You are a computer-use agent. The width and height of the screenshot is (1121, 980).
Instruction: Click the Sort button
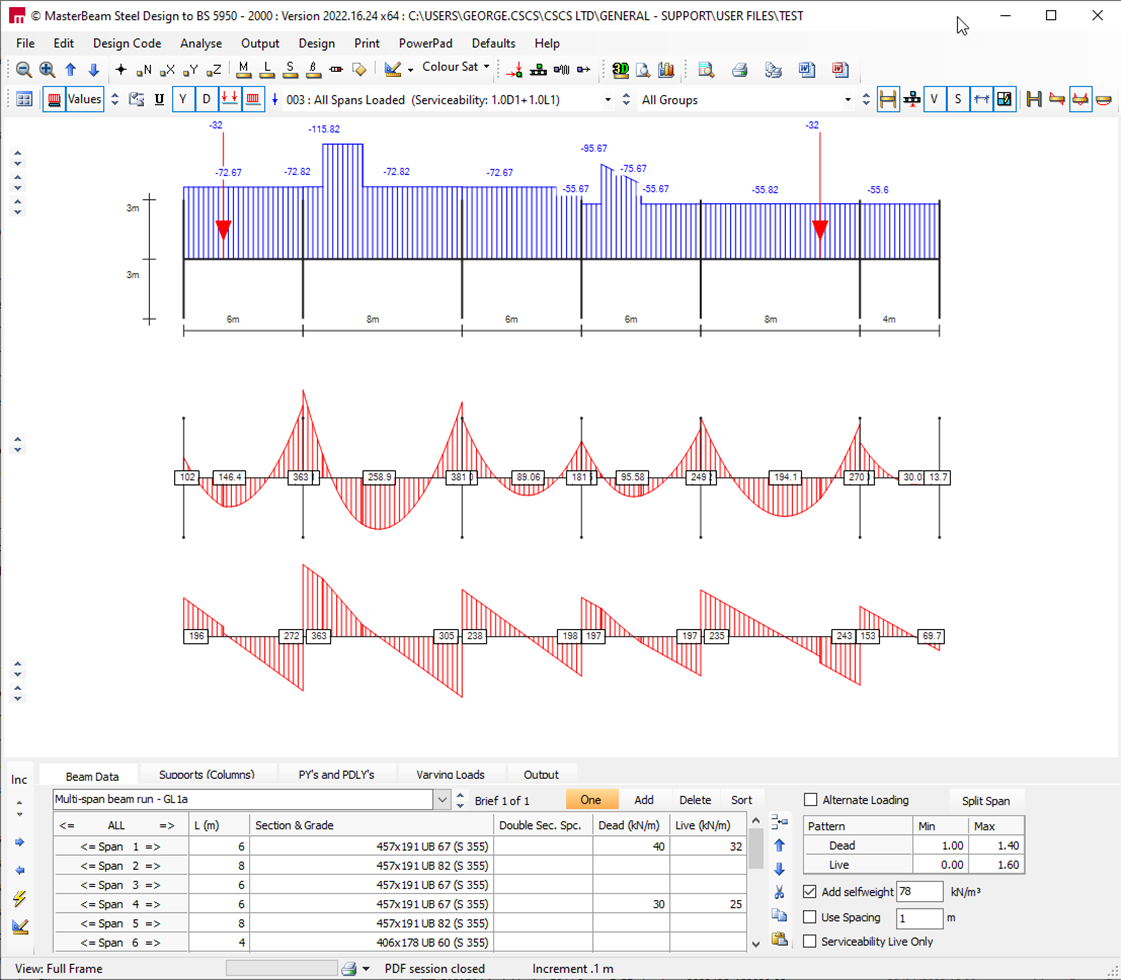pos(741,800)
